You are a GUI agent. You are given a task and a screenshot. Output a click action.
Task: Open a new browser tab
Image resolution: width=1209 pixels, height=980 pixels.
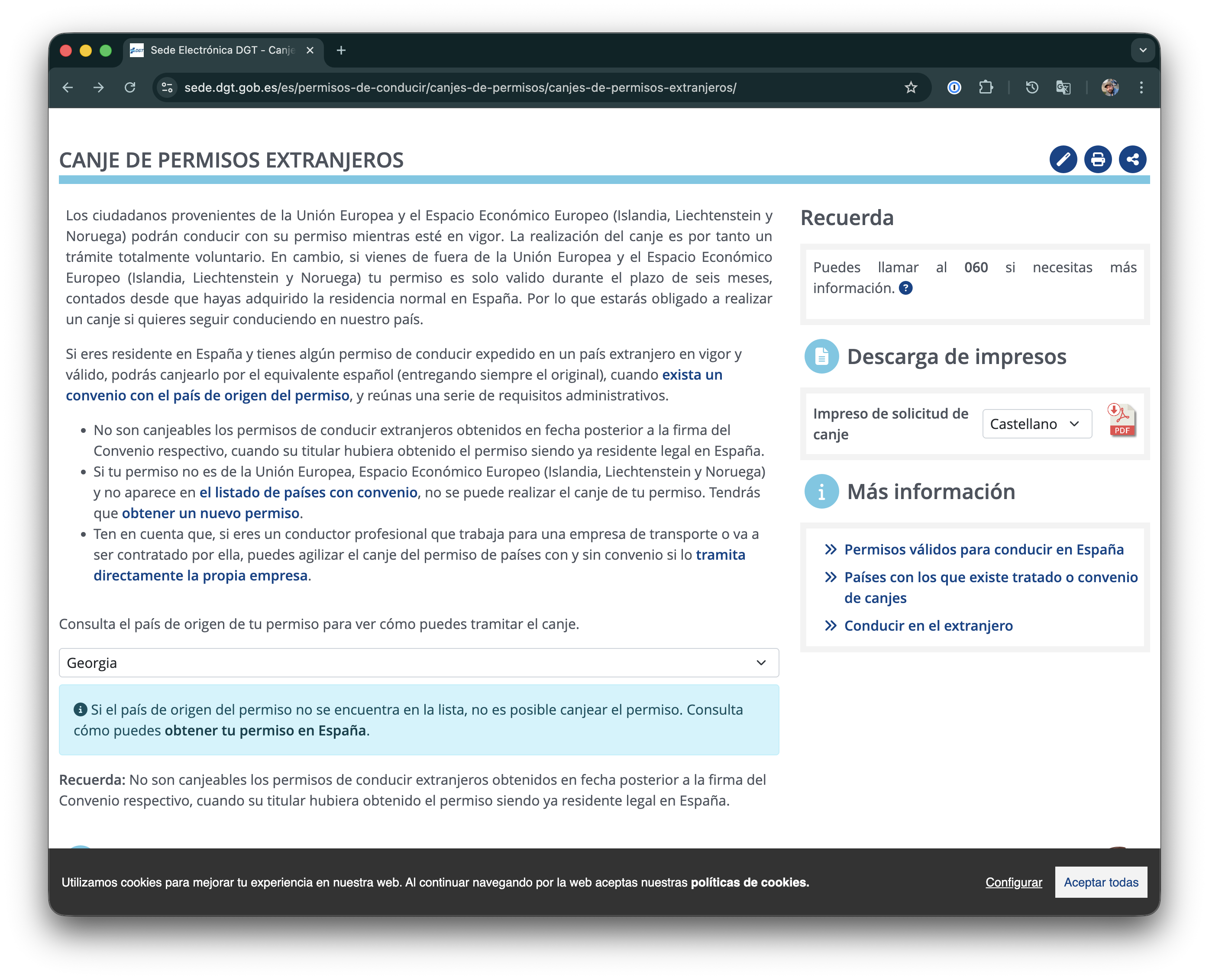(341, 50)
